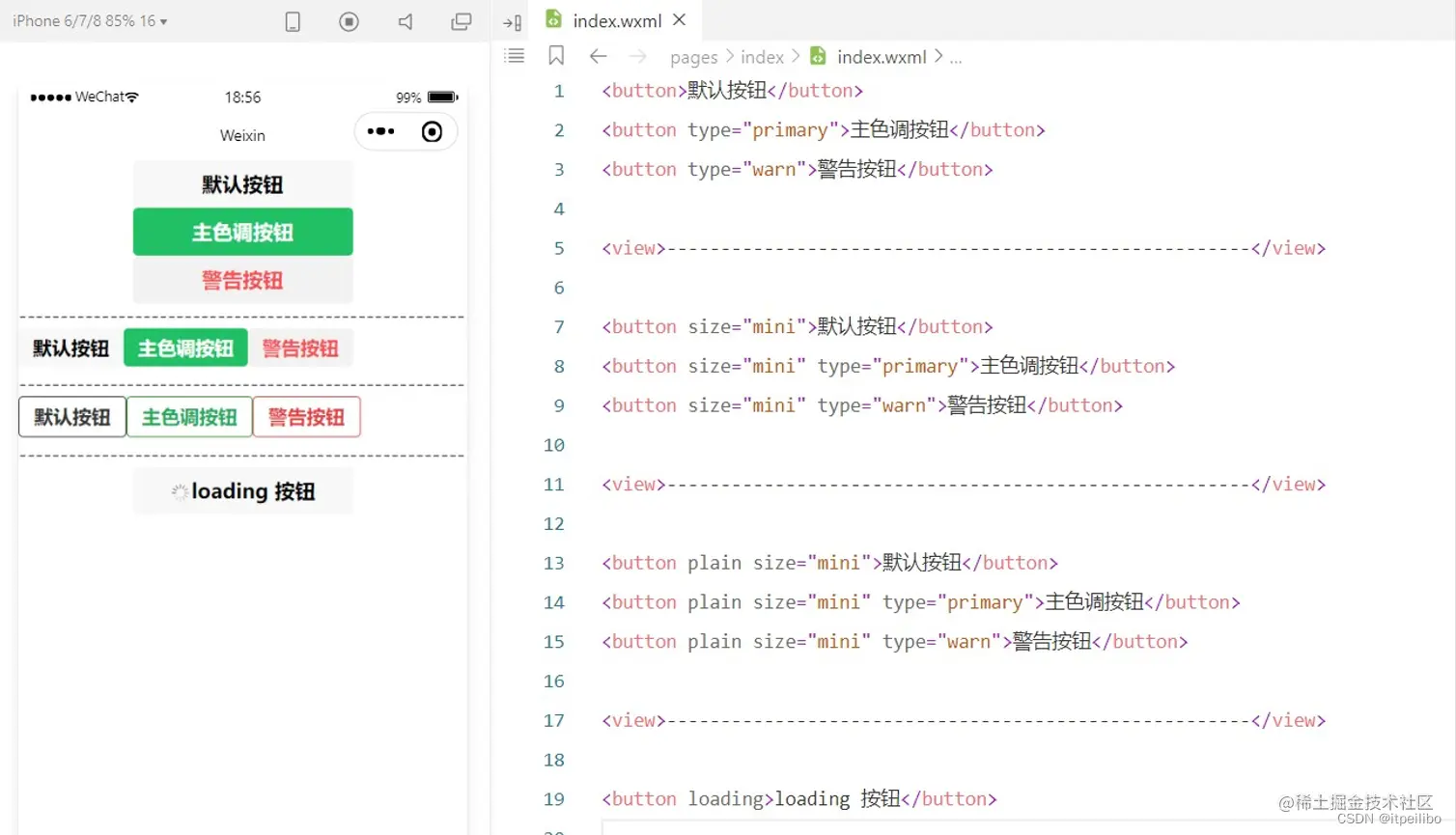Image resolution: width=1456 pixels, height=835 pixels.
Task: Tap the large green 主色调按钮 button
Action: [242, 232]
